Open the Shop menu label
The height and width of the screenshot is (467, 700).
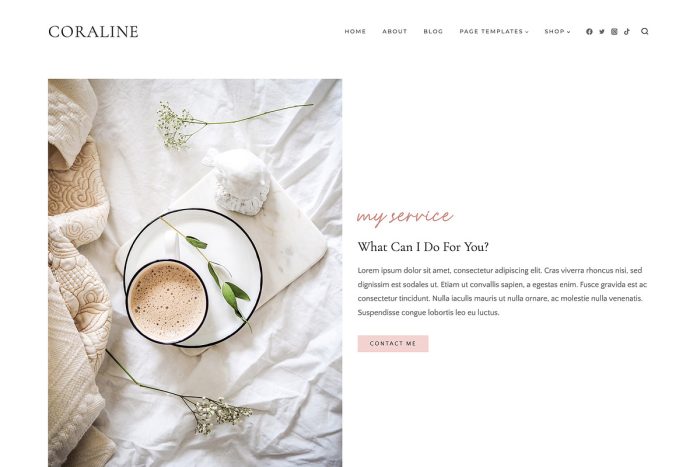554,32
